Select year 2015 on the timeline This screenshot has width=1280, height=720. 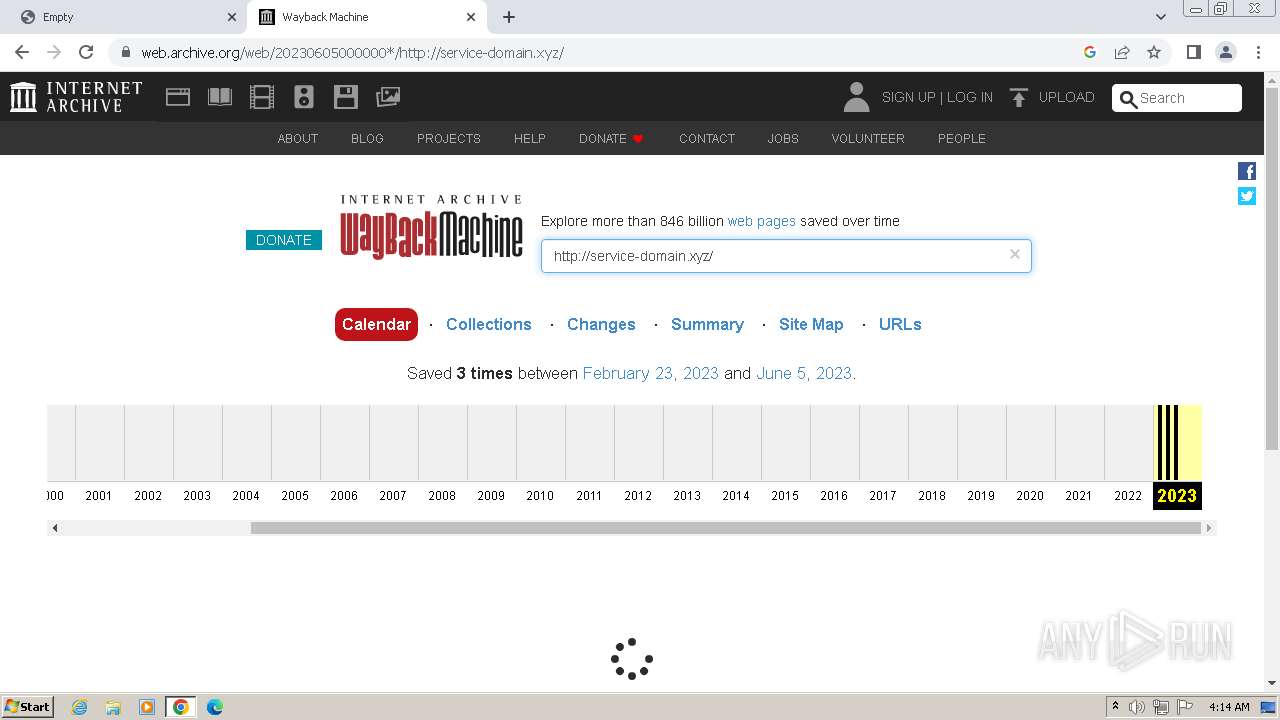tap(785, 495)
